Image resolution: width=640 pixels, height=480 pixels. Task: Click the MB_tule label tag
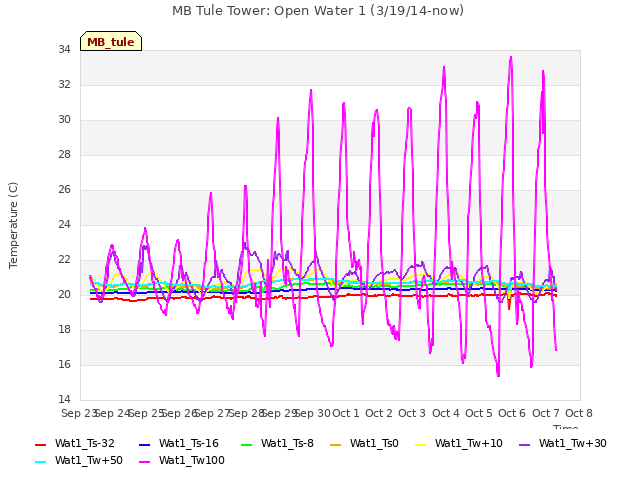pos(111,41)
